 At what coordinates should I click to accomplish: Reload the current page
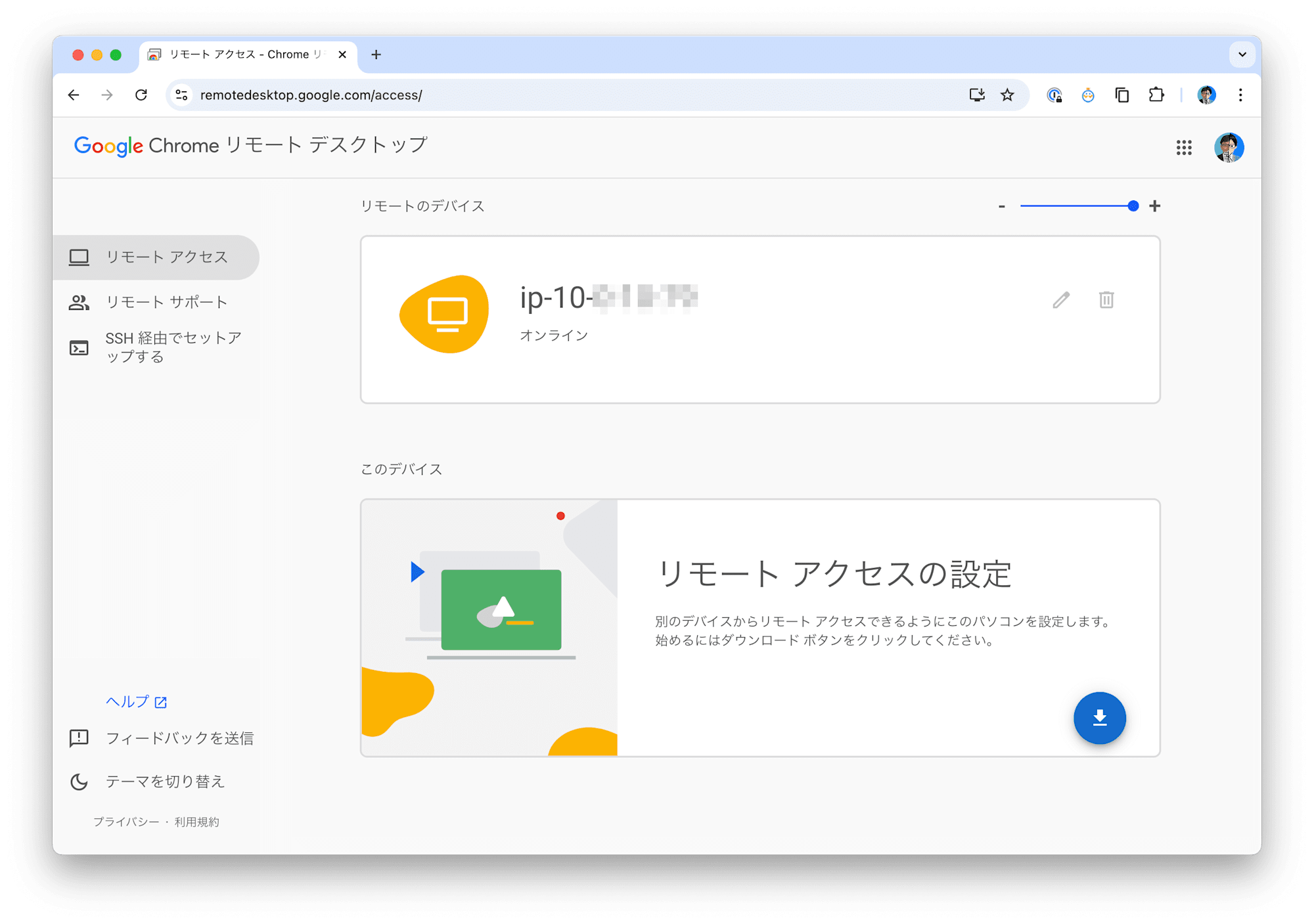click(141, 95)
